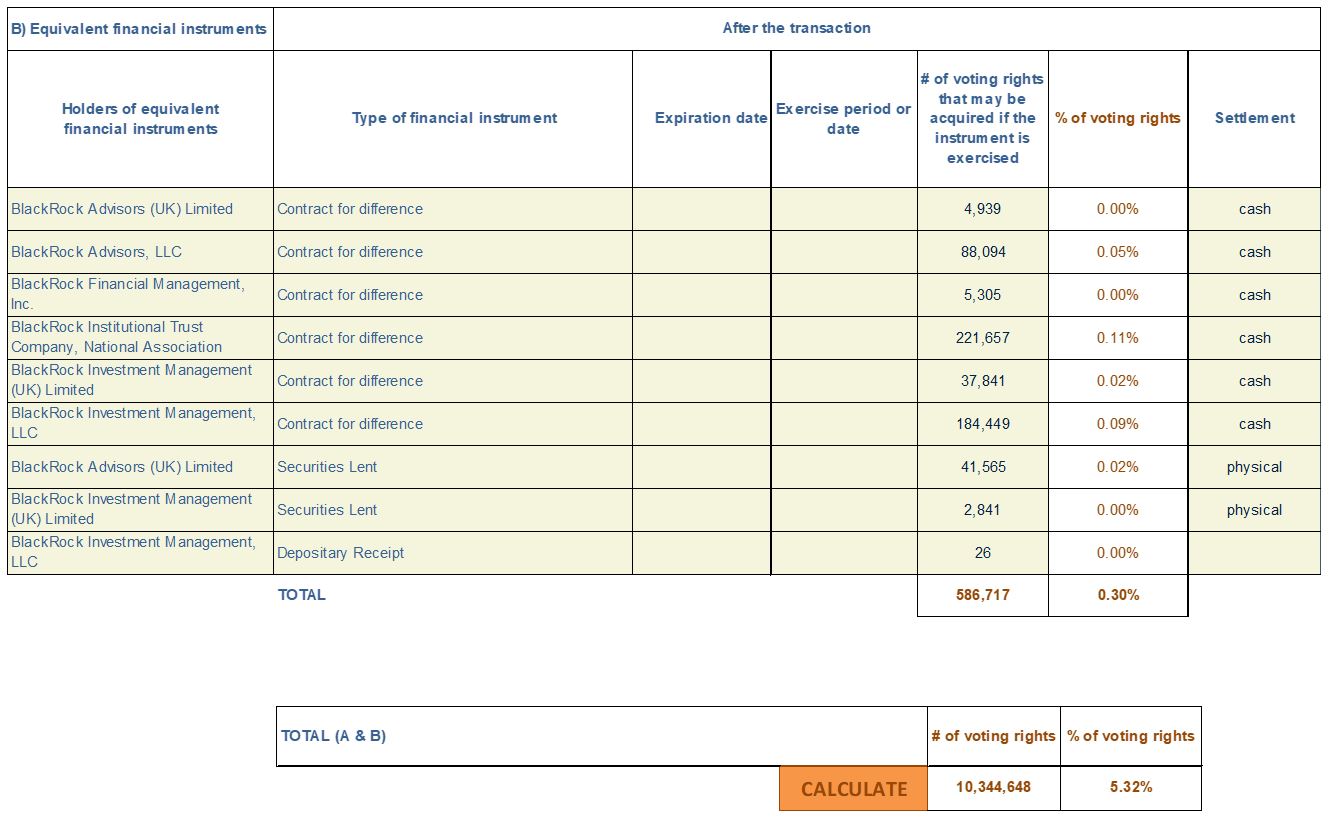Select the total voting rights cell 10,344,648
This screenshot has height=821, width=1330.
(x=993, y=788)
